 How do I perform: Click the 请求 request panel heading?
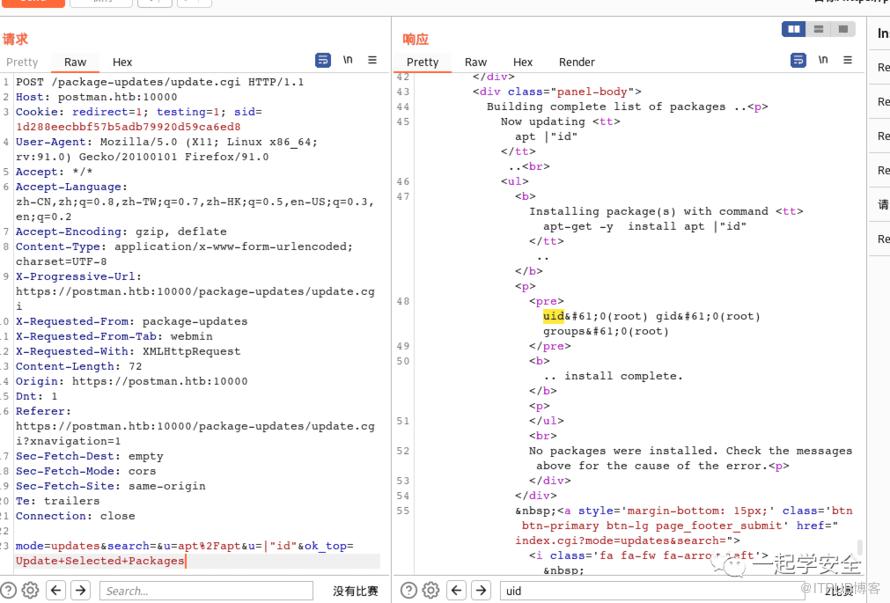click(15, 39)
